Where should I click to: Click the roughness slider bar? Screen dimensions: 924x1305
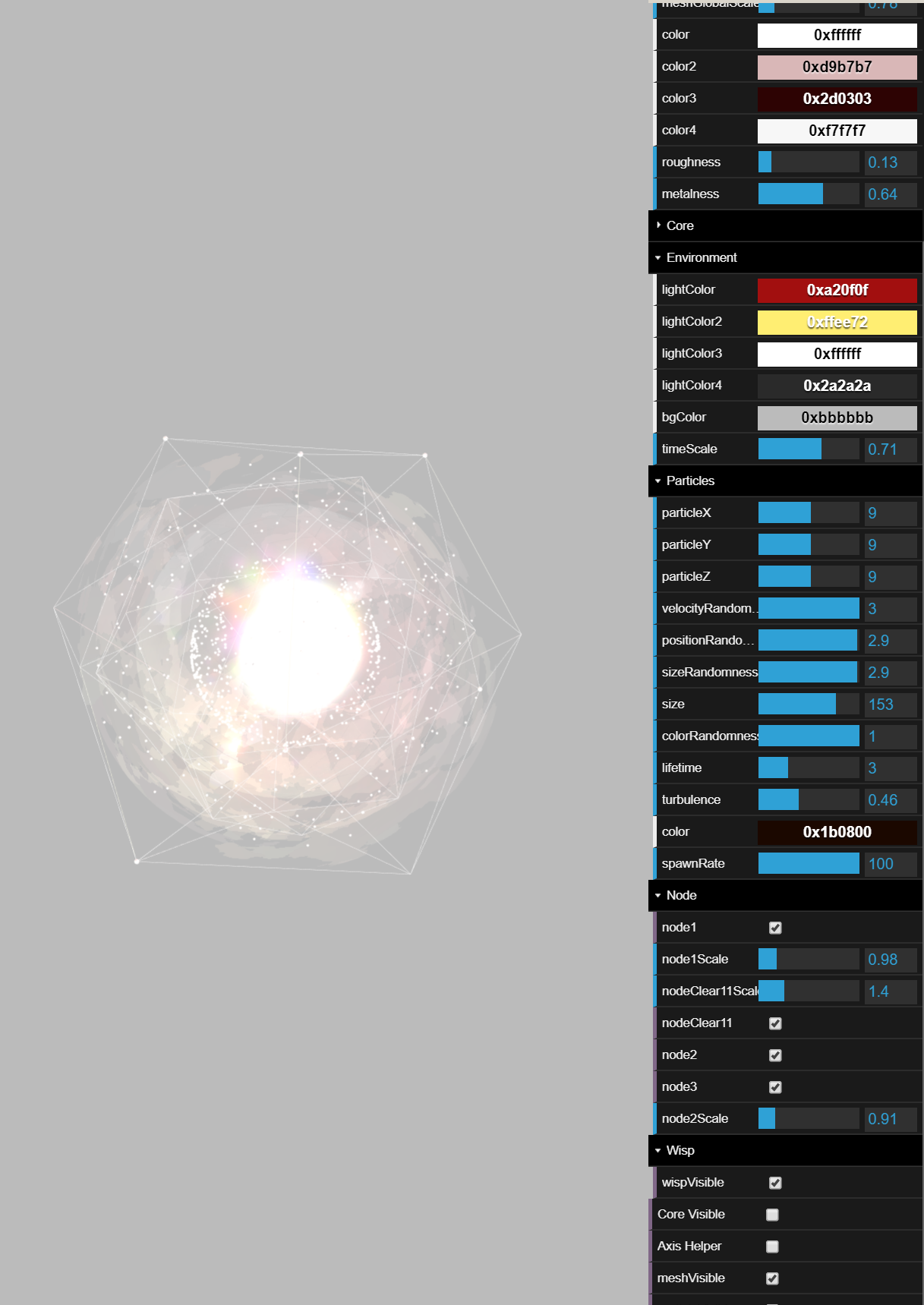point(809,162)
